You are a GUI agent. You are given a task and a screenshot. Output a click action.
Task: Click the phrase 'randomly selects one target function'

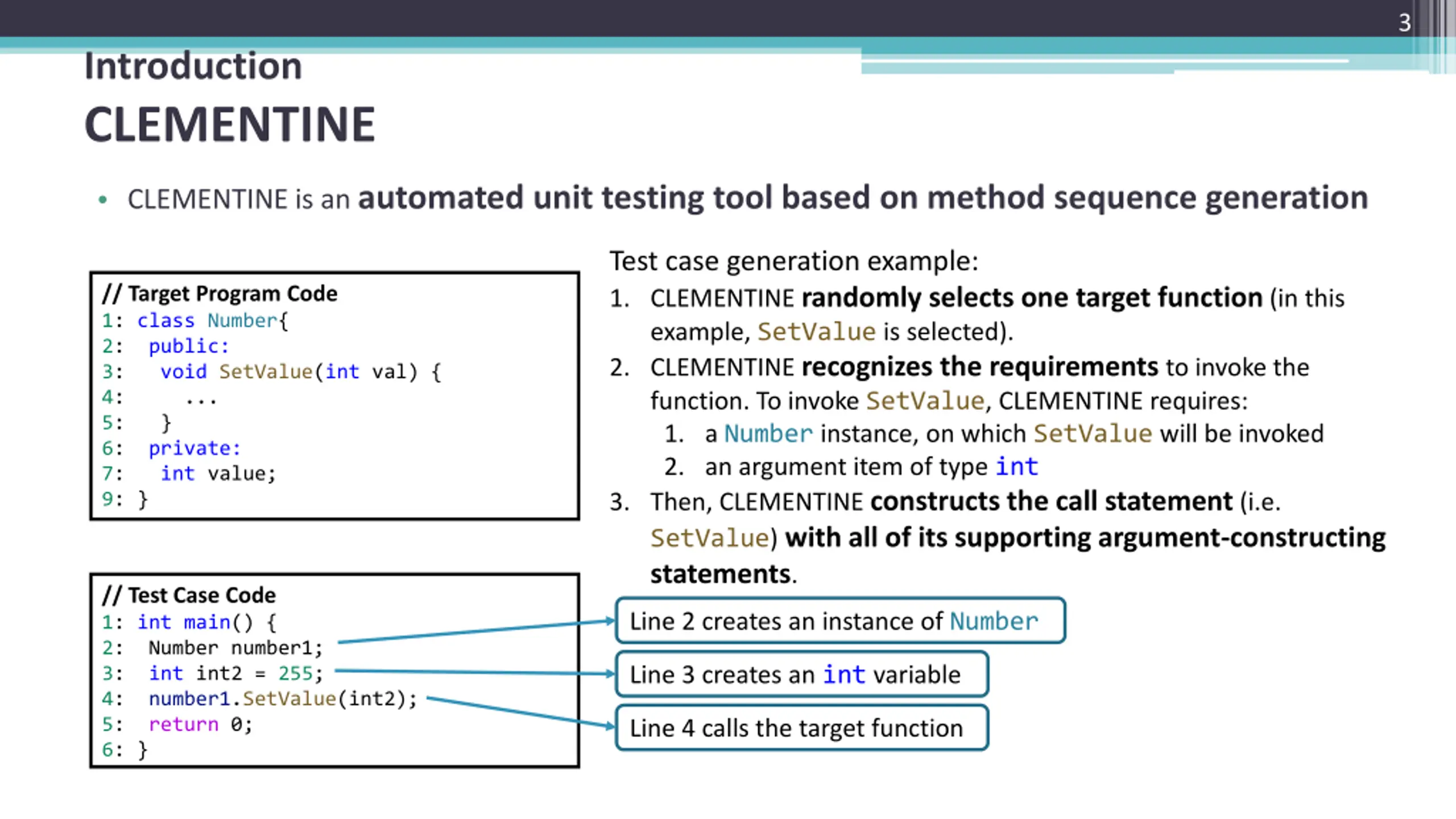[x=1032, y=297]
